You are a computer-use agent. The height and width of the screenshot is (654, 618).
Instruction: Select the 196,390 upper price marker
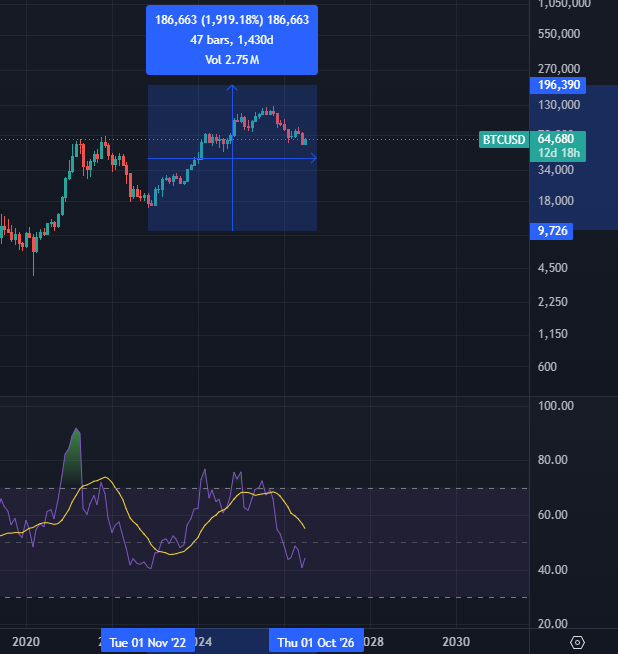pyautogui.click(x=558, y=85)
